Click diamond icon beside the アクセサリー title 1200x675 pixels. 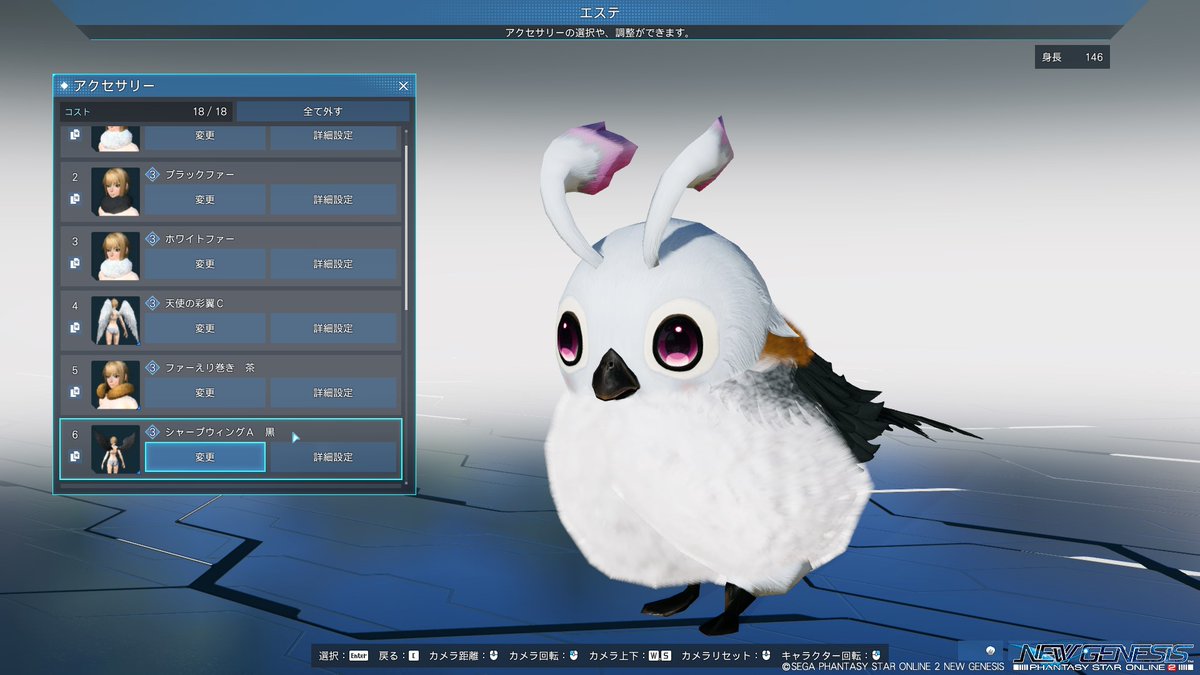[x=65, y=86]
